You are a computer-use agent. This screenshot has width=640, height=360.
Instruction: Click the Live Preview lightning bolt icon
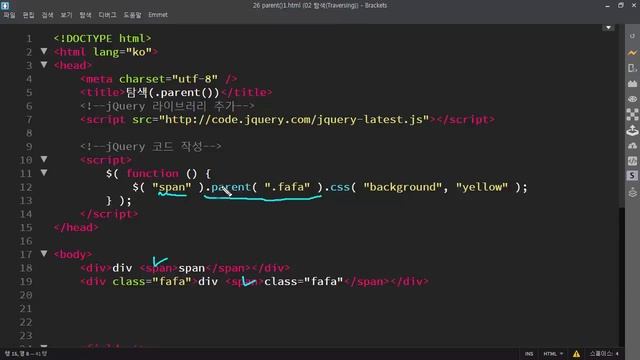[632, 53]
